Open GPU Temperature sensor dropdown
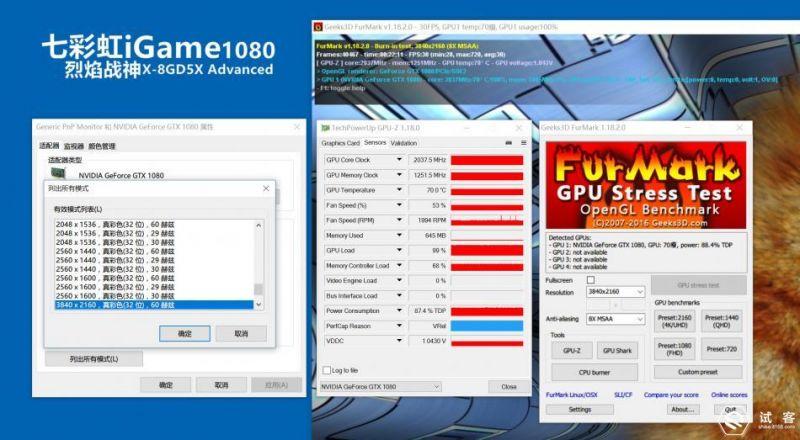 click(x=399, y=190)
